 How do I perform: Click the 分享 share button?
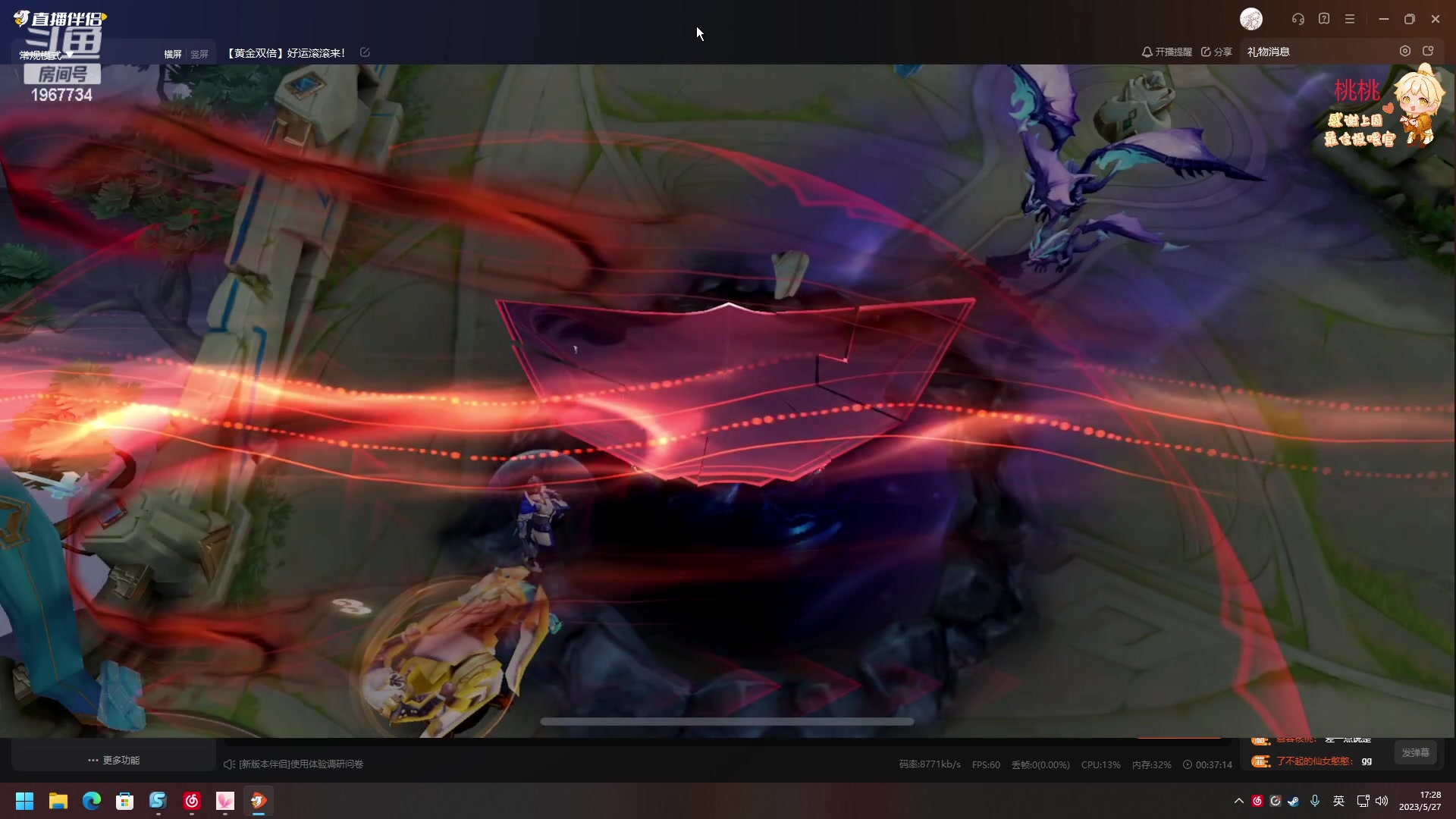[1216, 52]
